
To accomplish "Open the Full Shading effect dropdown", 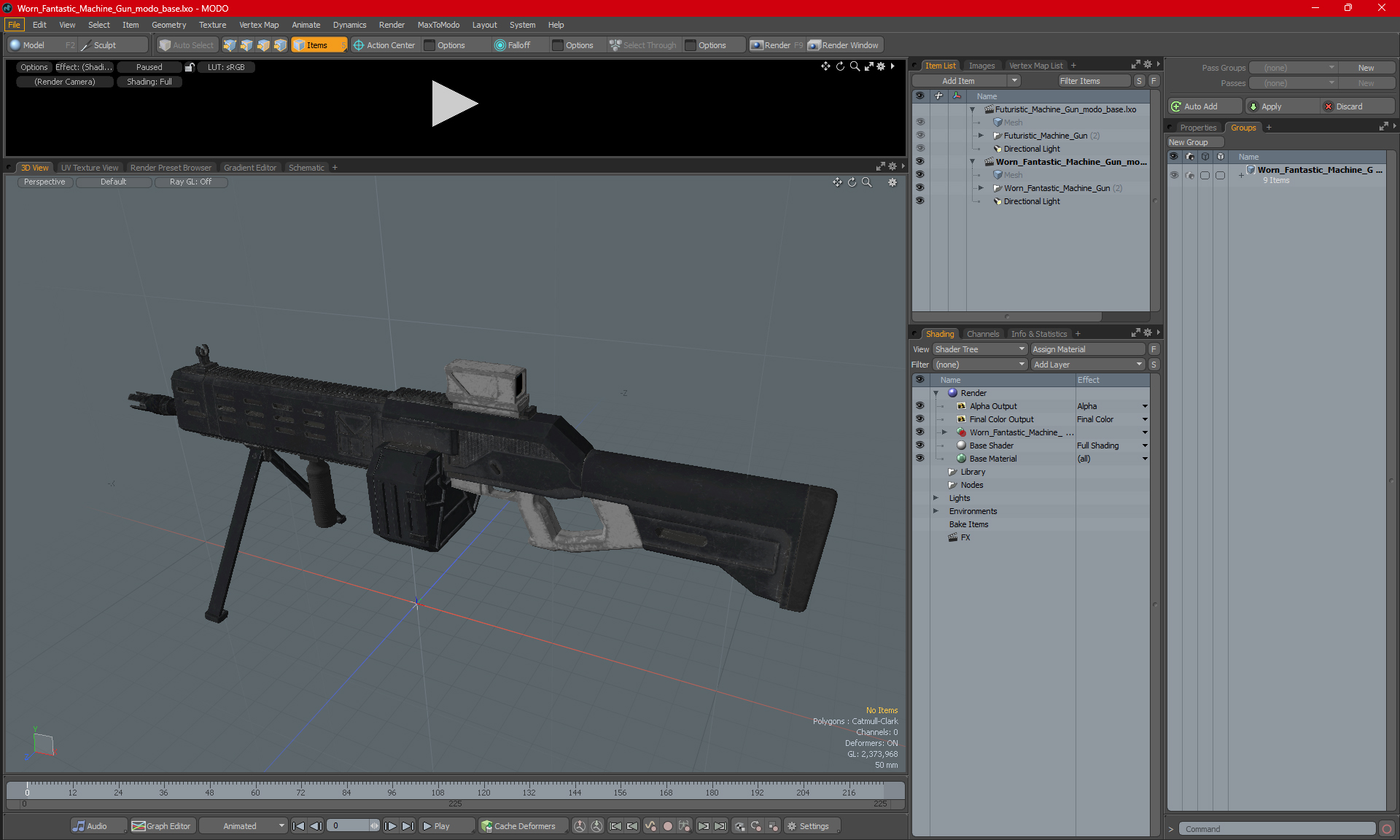I will (x=1145, y=446).
